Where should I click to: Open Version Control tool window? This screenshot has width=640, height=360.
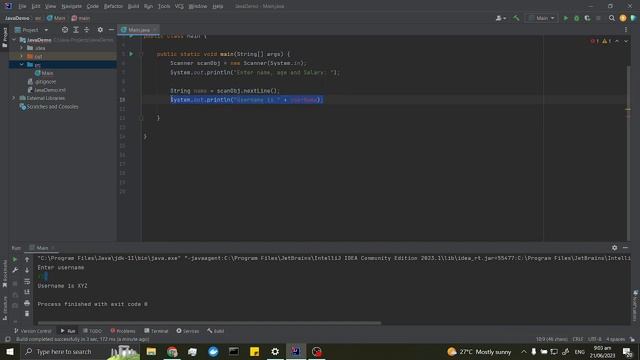tap(33, 331)
